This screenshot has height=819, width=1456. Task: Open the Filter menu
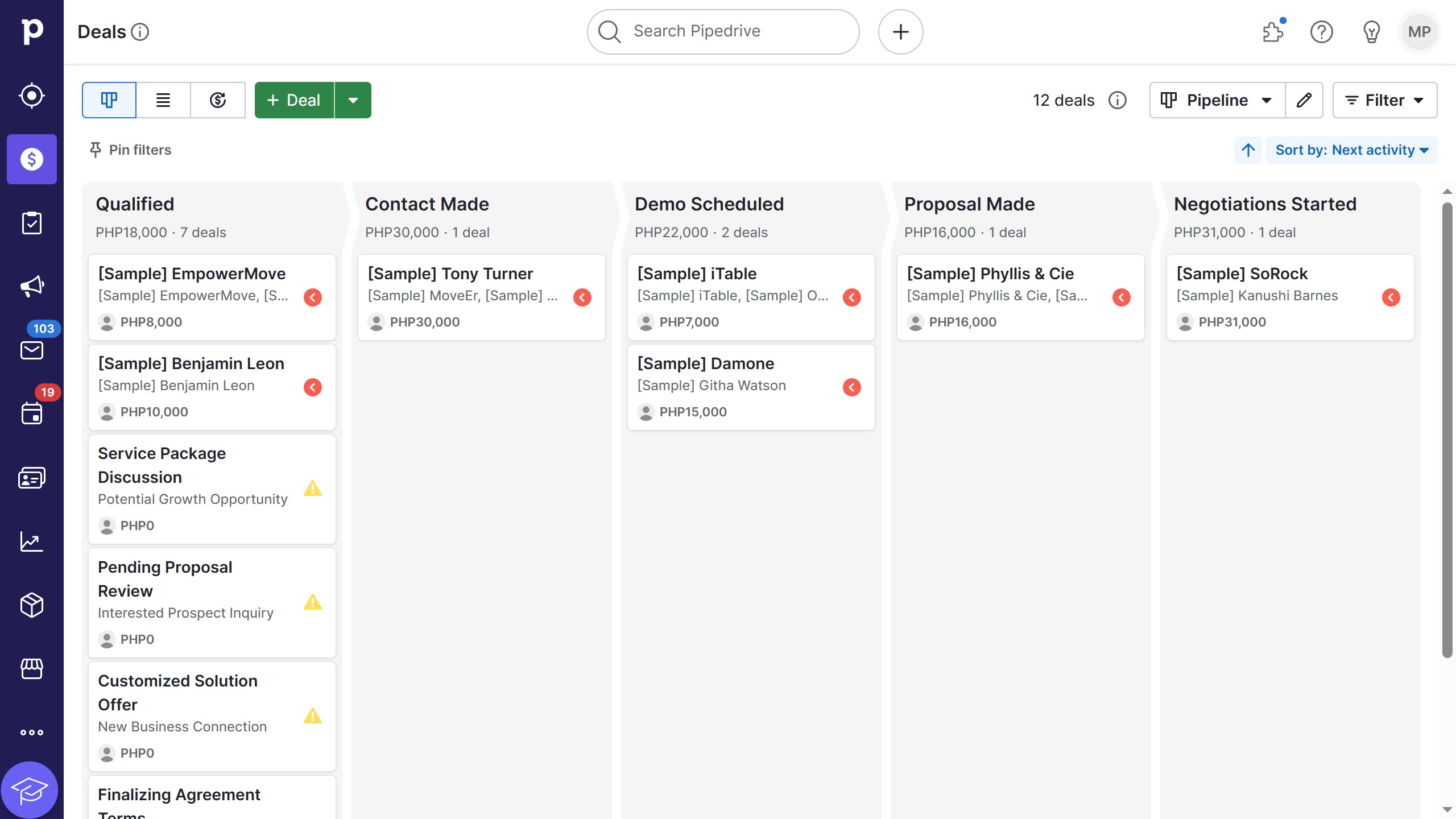(x=1384, y=100)
